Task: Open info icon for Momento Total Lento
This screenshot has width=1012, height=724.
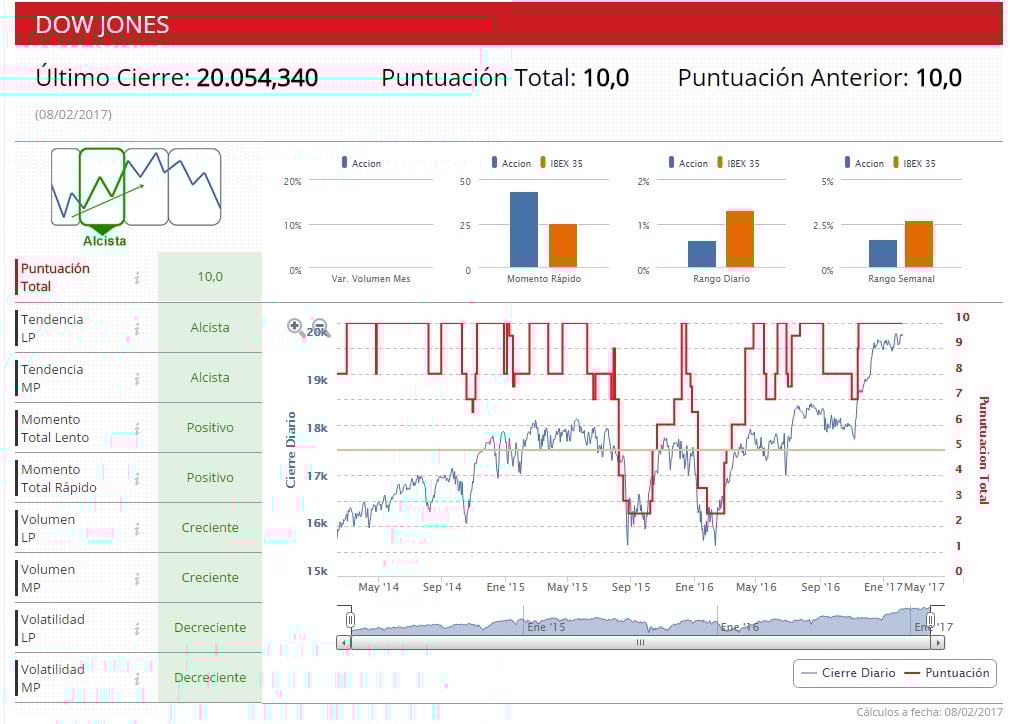Action: [x=137, y=428]
